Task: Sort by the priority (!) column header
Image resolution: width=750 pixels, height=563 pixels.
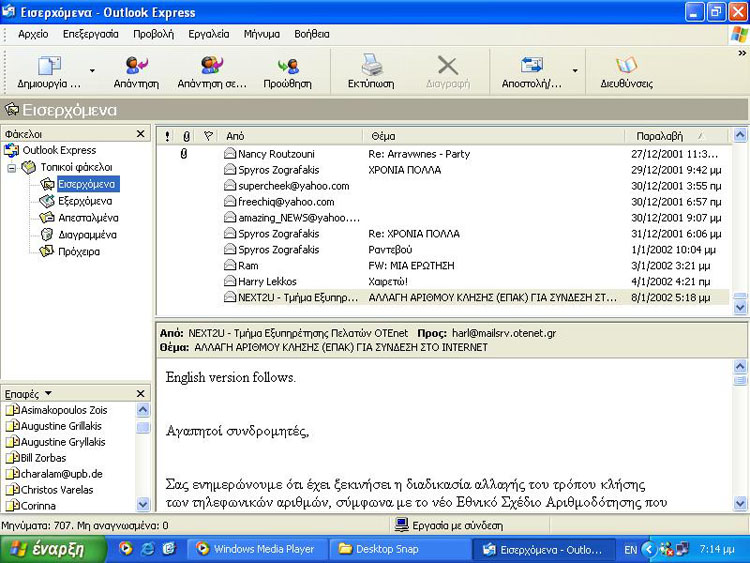Action: point(167,136)
